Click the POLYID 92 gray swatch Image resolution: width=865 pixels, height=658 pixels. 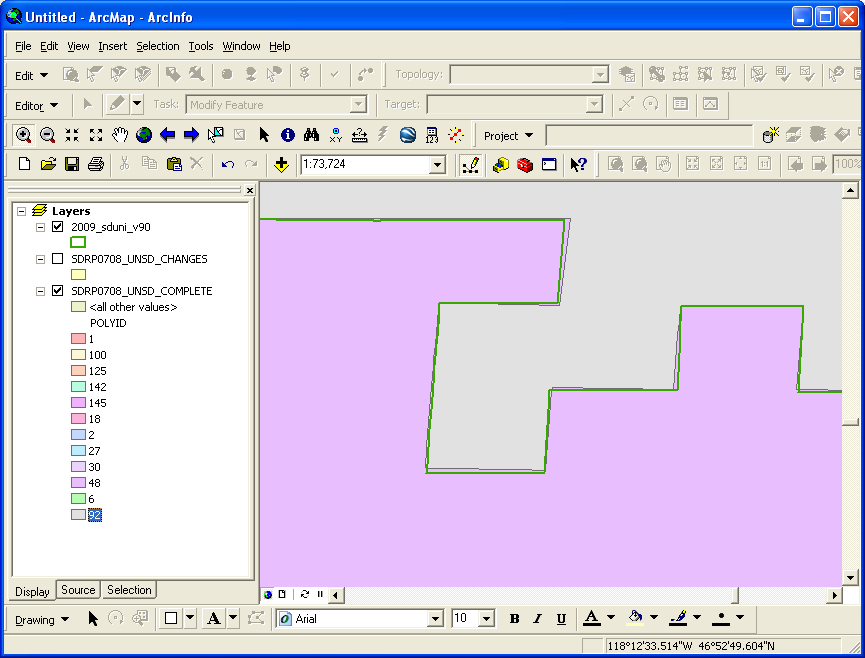tap(78, 515)
